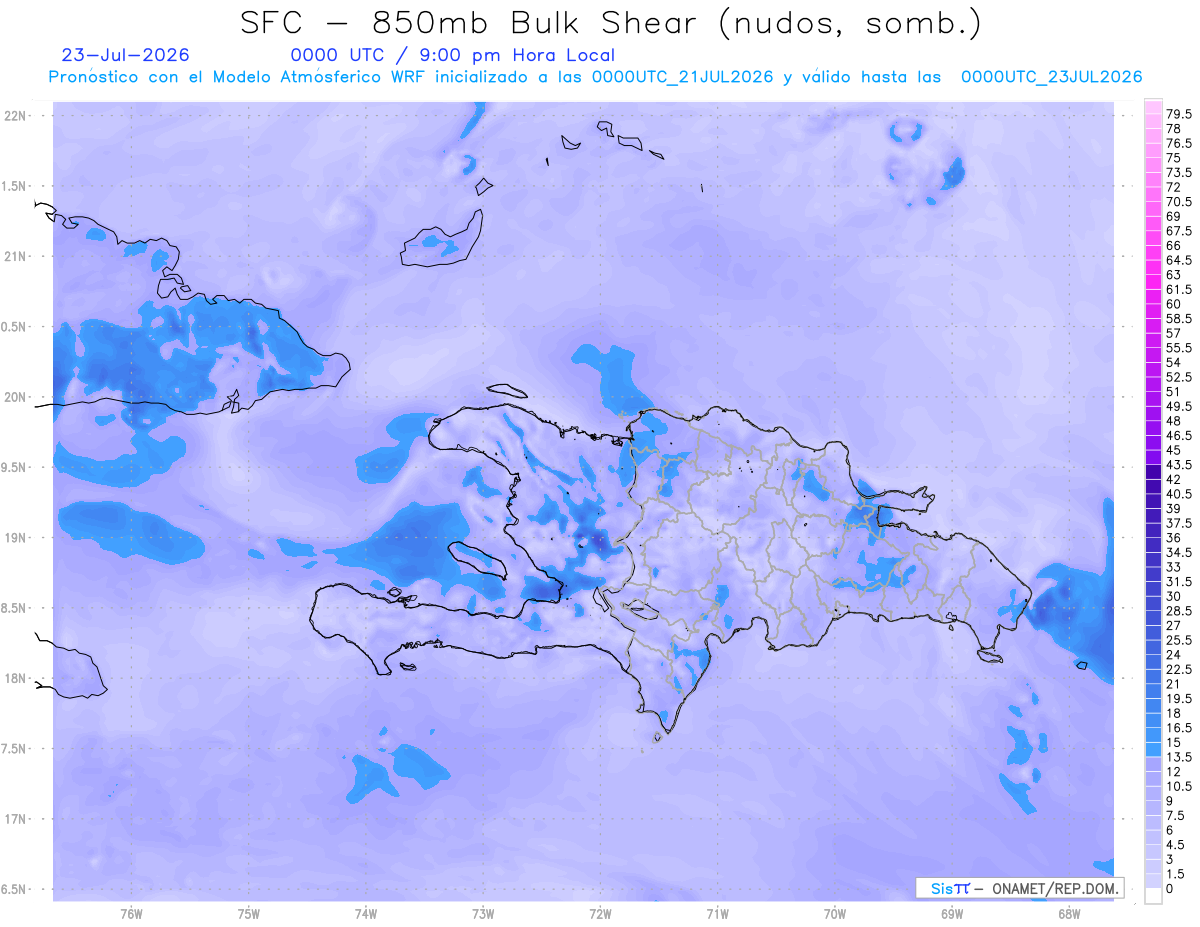Click the dark purple swatch between 42 and 43.5
Image resolution: width=1200 pixels, height=927 pixels.
(1153, 472)
